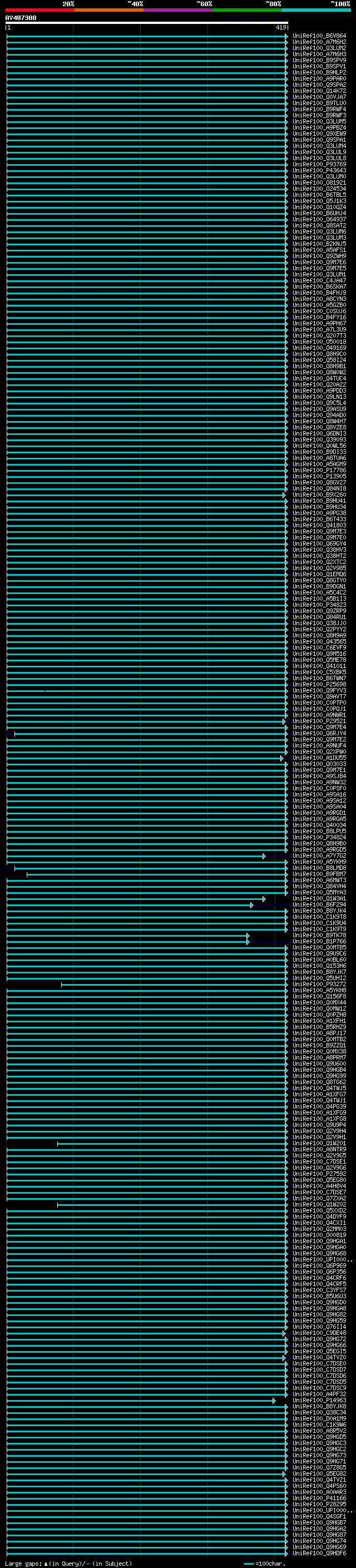
Task: Open hit UniRef100_Q3LUM2
Action: click(319, 48)
